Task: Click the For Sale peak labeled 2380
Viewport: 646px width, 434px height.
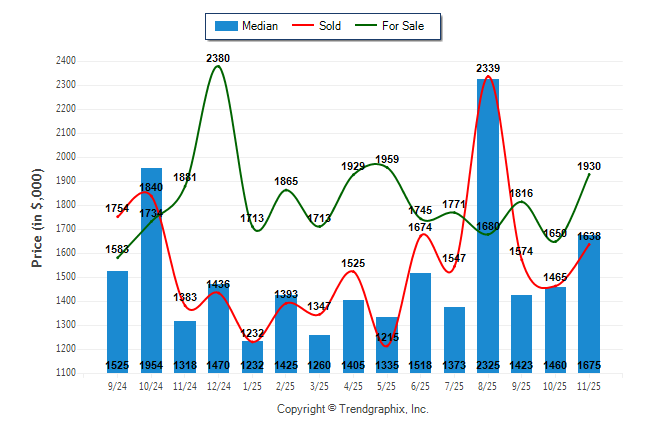Action: [x=219, y=66]
